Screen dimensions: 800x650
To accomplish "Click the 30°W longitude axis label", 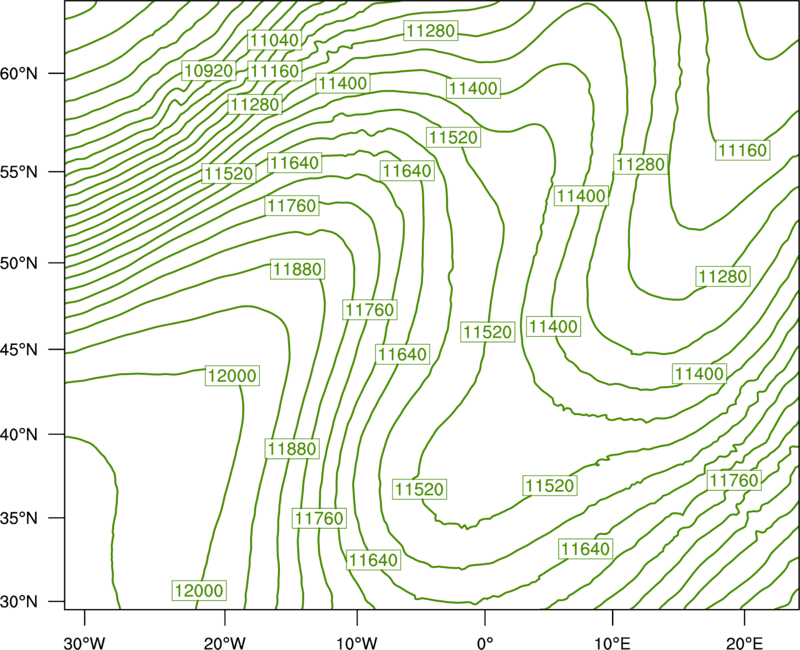I will (x=85, y=643).
